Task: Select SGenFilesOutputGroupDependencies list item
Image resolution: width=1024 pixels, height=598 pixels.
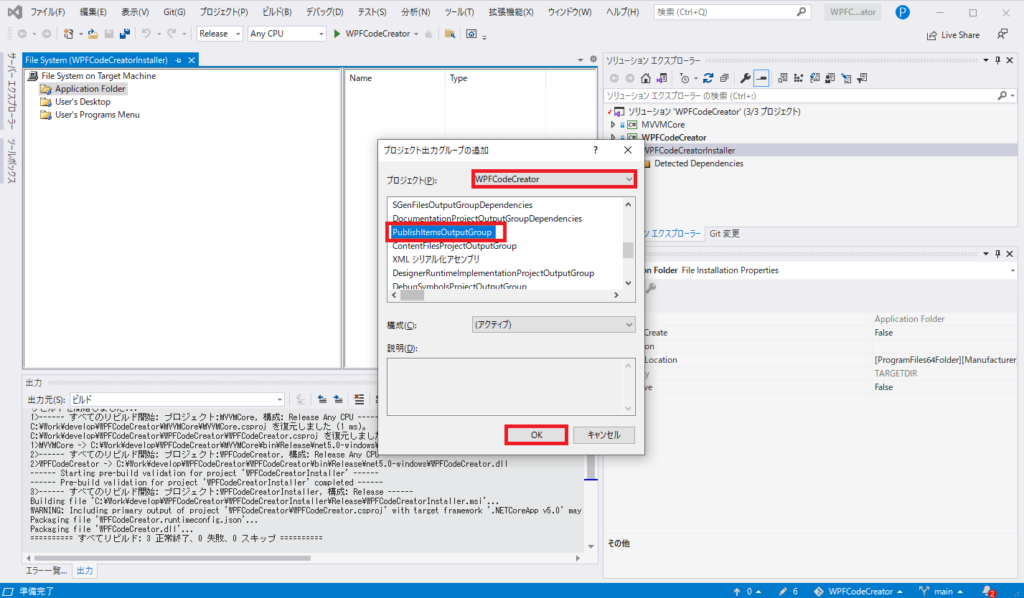Action: [462, 205]
